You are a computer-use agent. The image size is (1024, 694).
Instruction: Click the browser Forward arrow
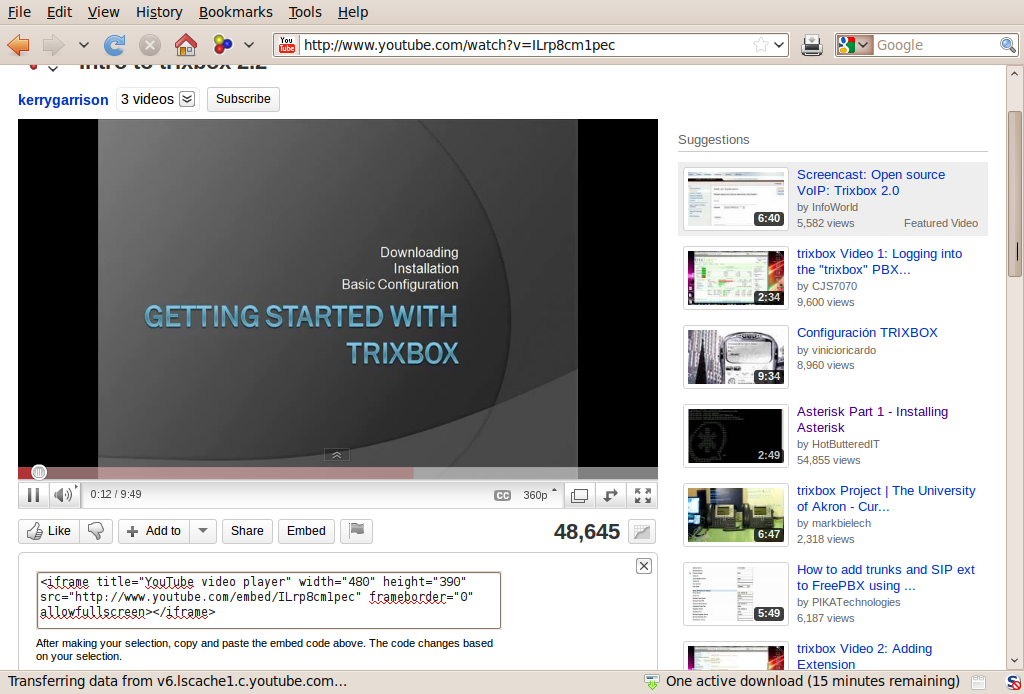pos(54,45)
